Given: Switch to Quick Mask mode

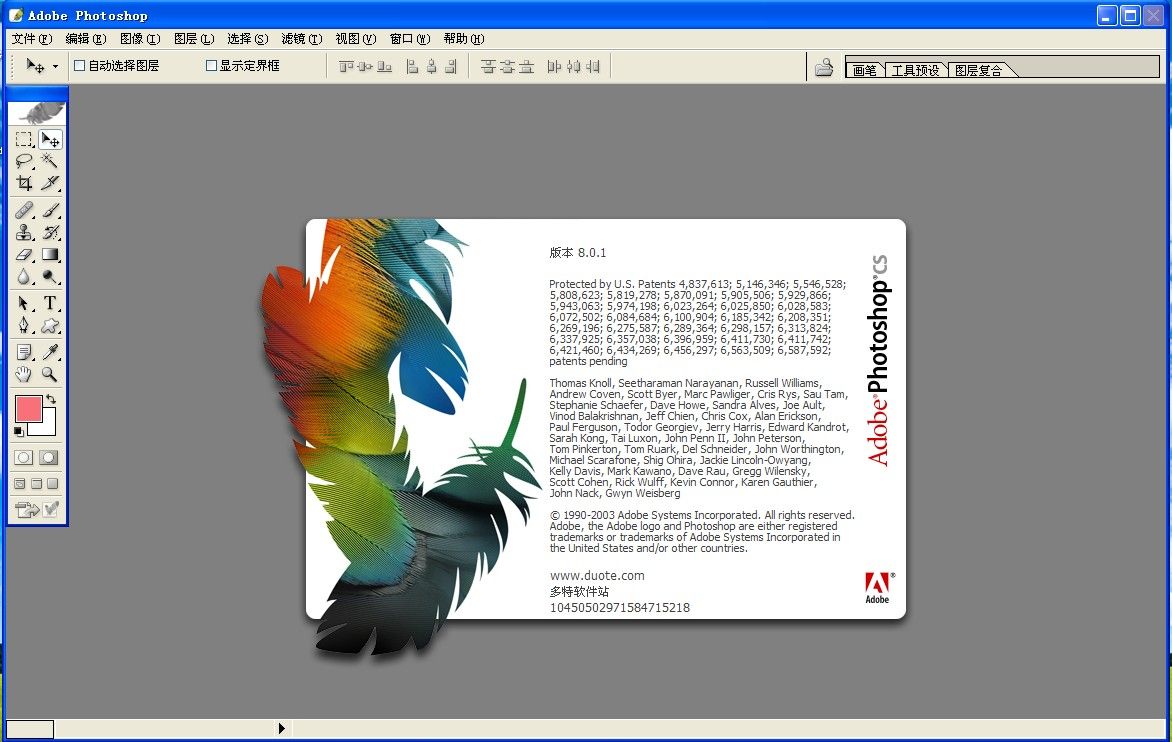Looking at the screenshot, I should click(49, 457).
